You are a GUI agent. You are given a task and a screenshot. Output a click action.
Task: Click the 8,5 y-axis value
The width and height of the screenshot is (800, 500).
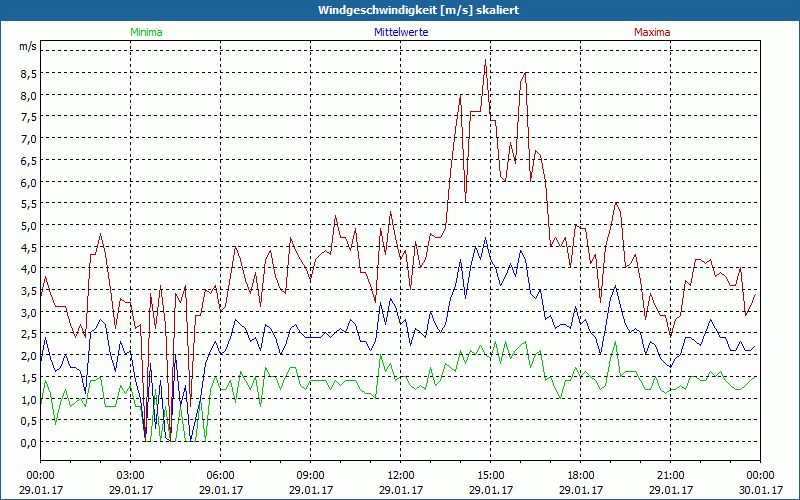coord(29,73)
